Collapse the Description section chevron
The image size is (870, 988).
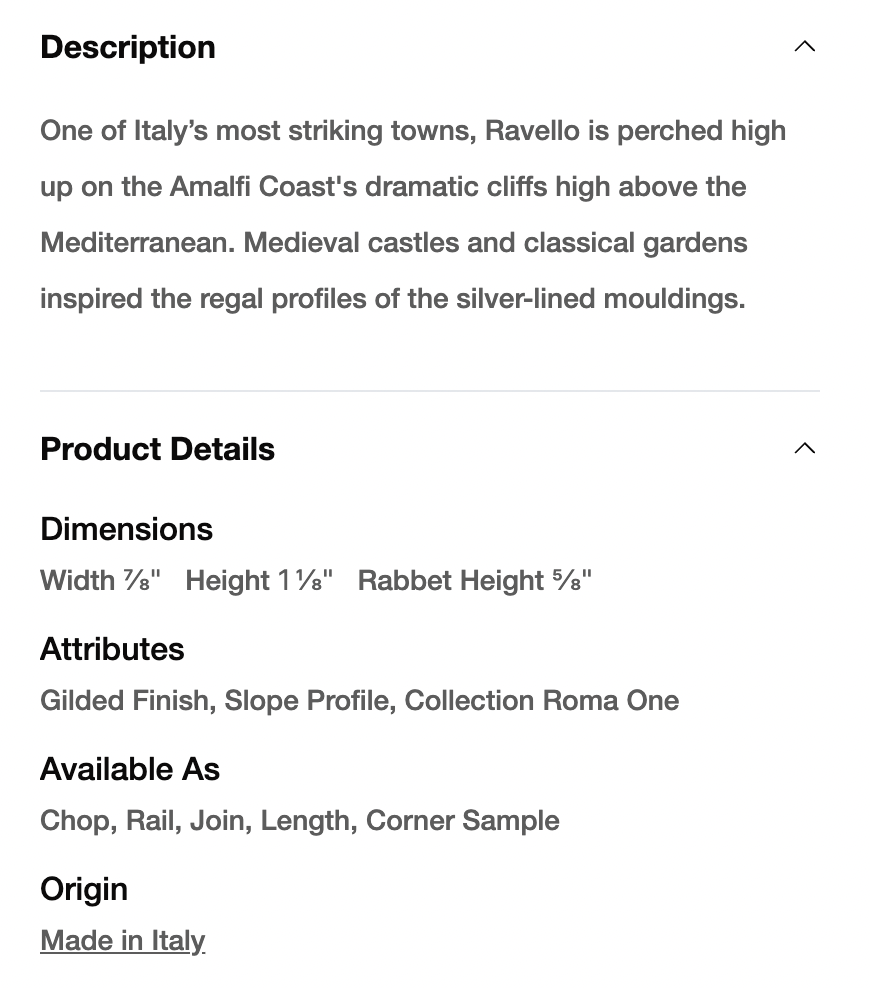click(x=804, y=47)
